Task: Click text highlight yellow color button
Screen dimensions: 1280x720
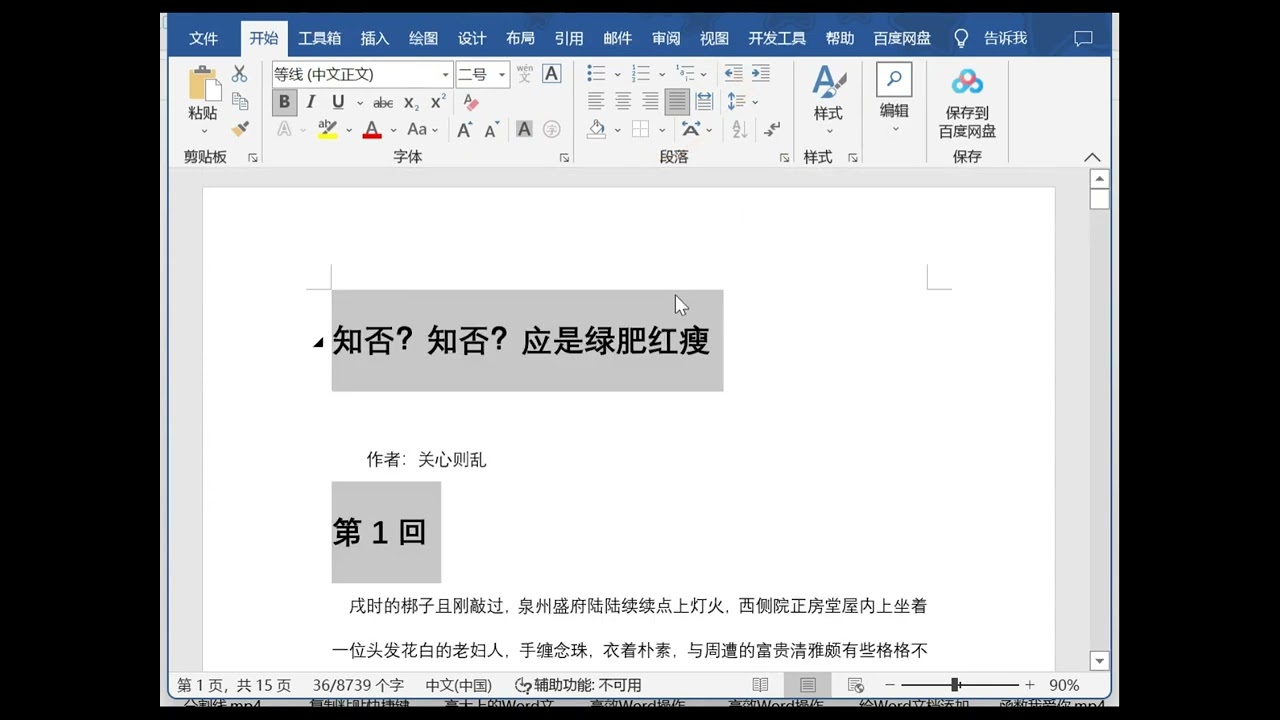Action: point(327,129)
